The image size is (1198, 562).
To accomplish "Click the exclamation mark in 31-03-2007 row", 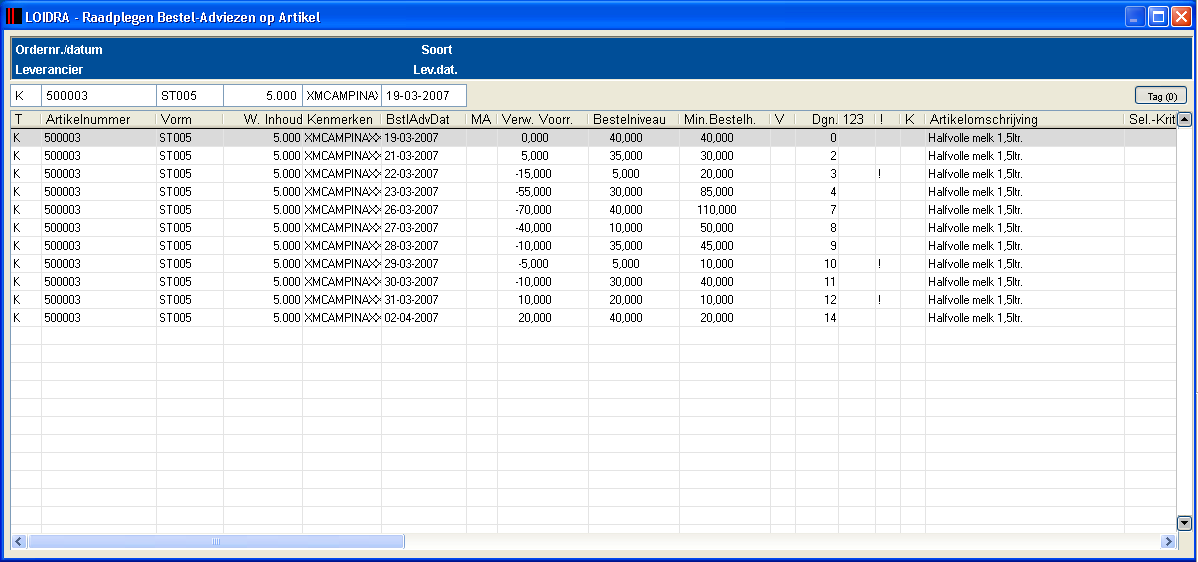I will 880,300.
